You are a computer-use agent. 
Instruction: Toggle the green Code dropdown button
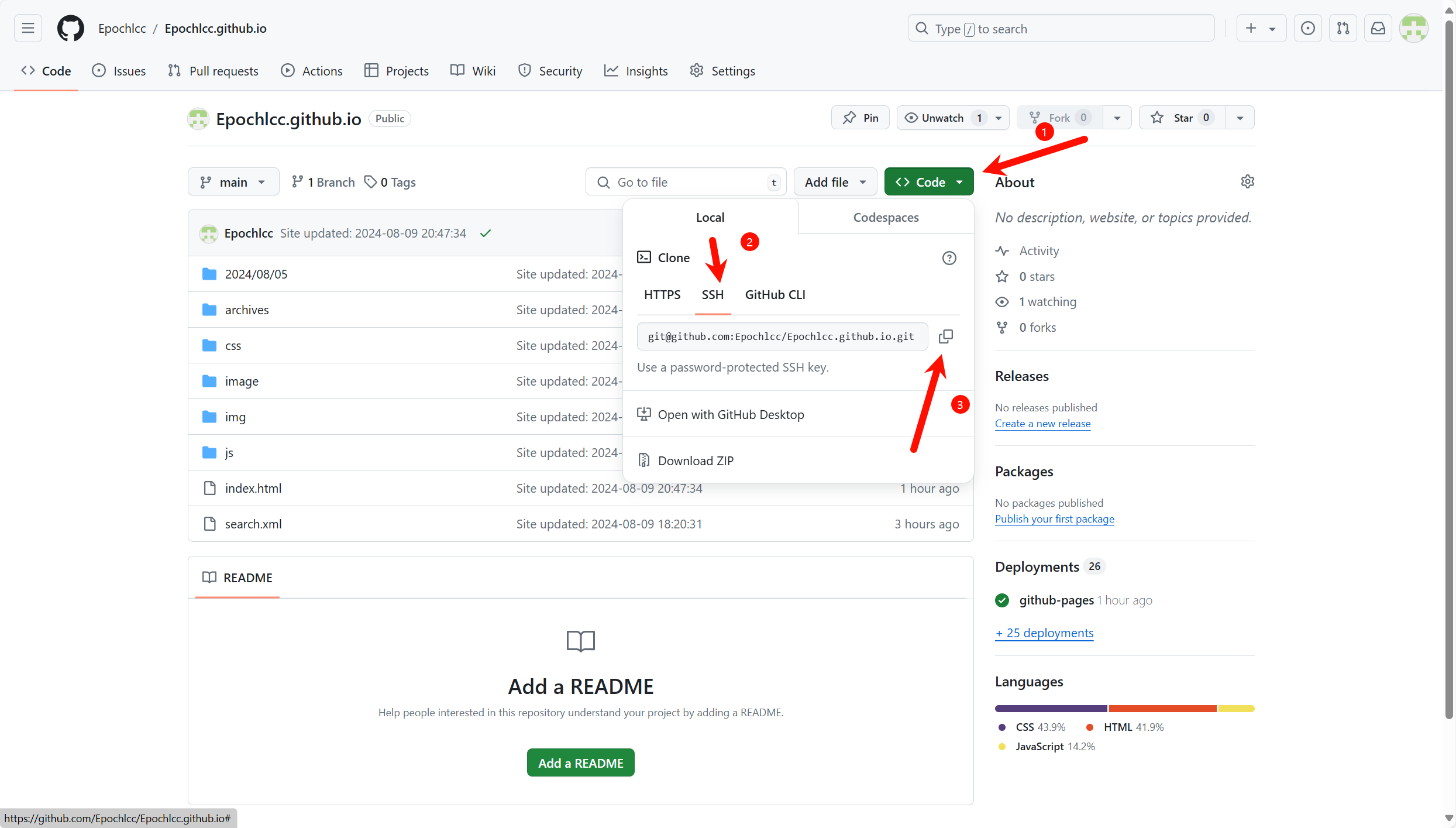point(929,182)
